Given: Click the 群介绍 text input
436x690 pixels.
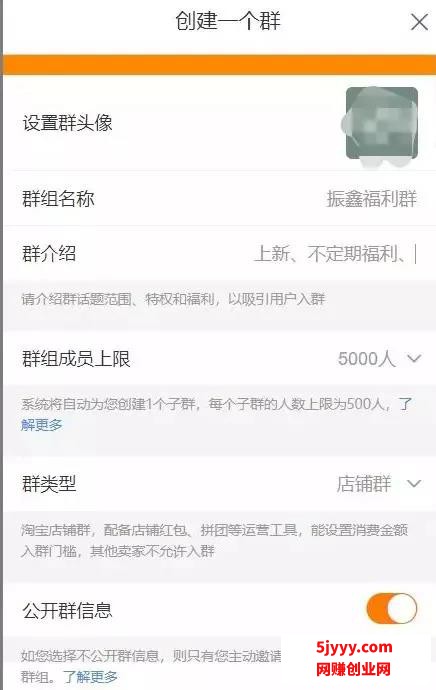Looking at the screenshot, I should pyautogui.click(x=334, y=254).
